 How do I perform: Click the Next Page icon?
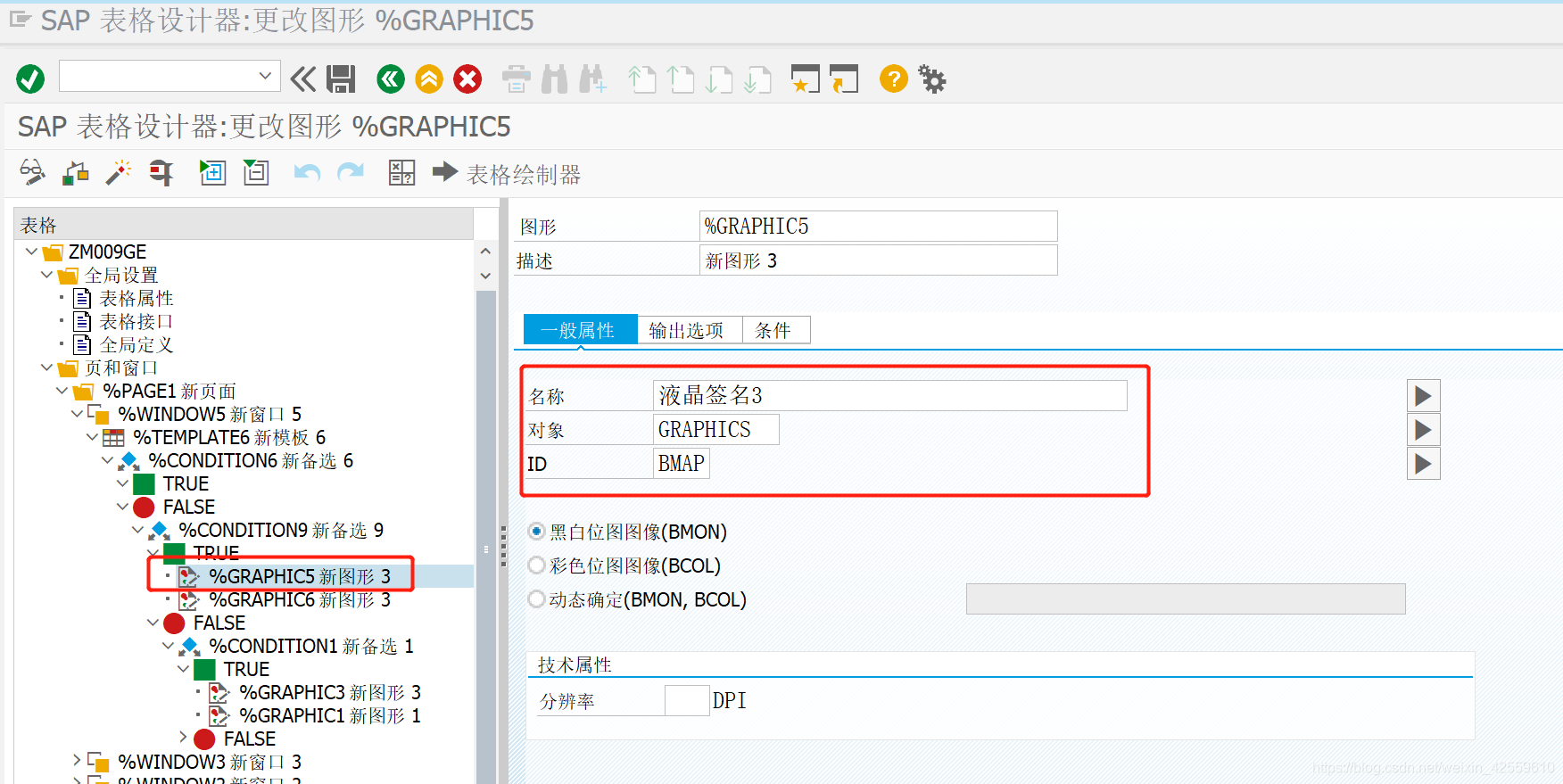(719, 78)
